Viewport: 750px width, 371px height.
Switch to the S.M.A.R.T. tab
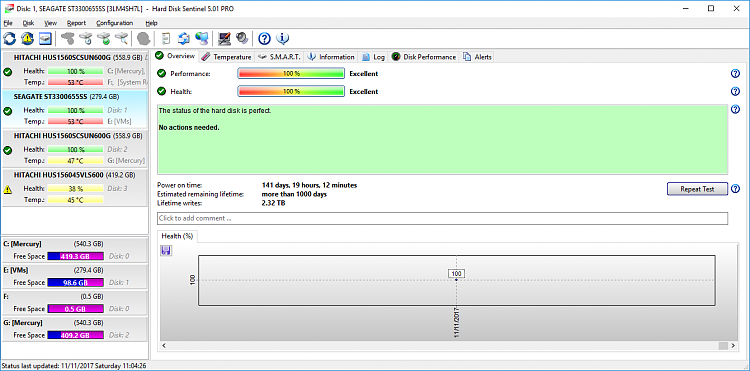pyautogui.click(x=279, y=57)
